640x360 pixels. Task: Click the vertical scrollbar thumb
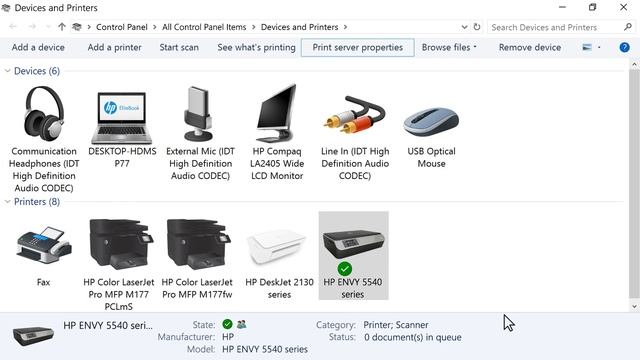pos(634,184)
